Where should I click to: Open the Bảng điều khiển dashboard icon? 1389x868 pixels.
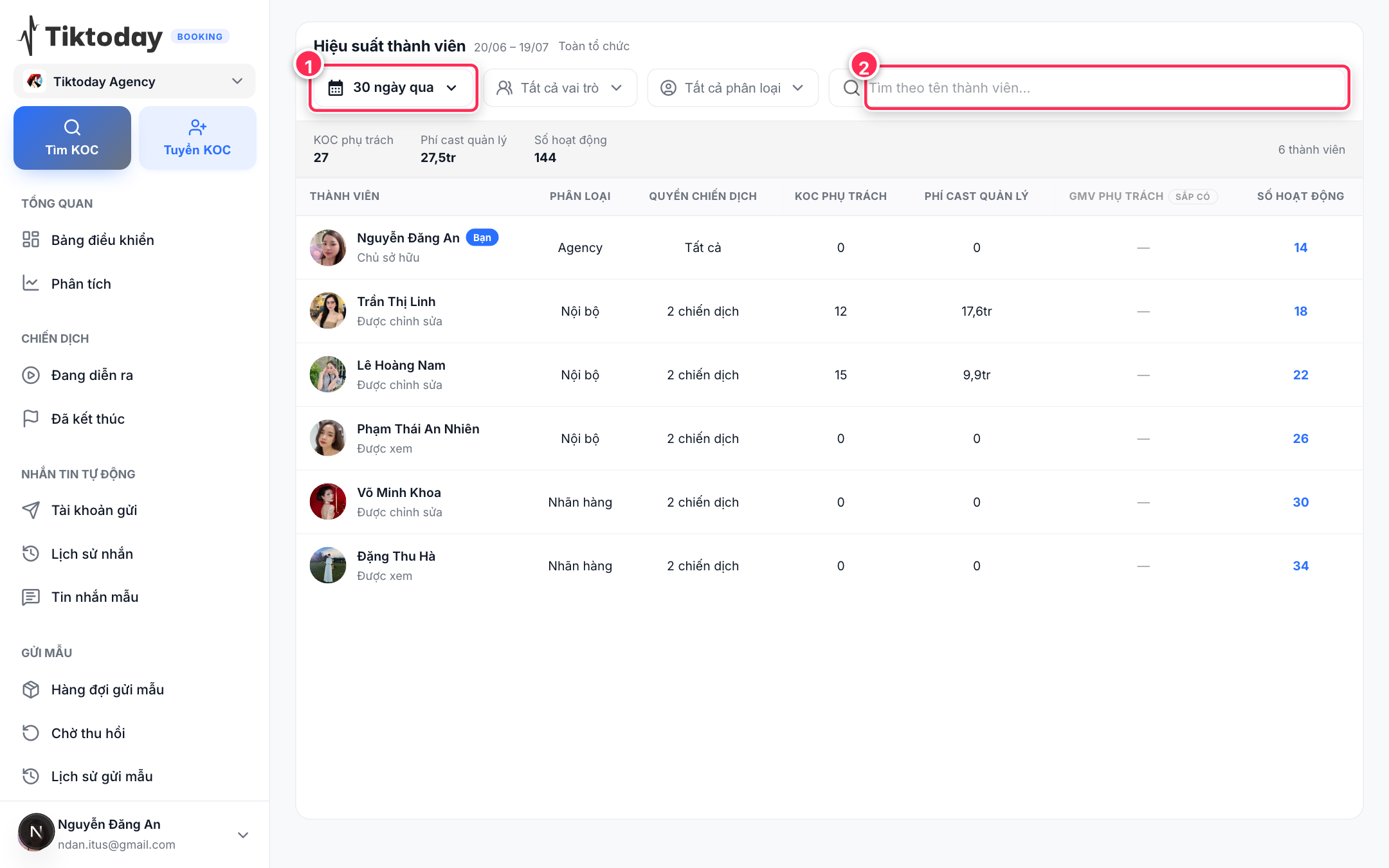[x=31, y=240]
